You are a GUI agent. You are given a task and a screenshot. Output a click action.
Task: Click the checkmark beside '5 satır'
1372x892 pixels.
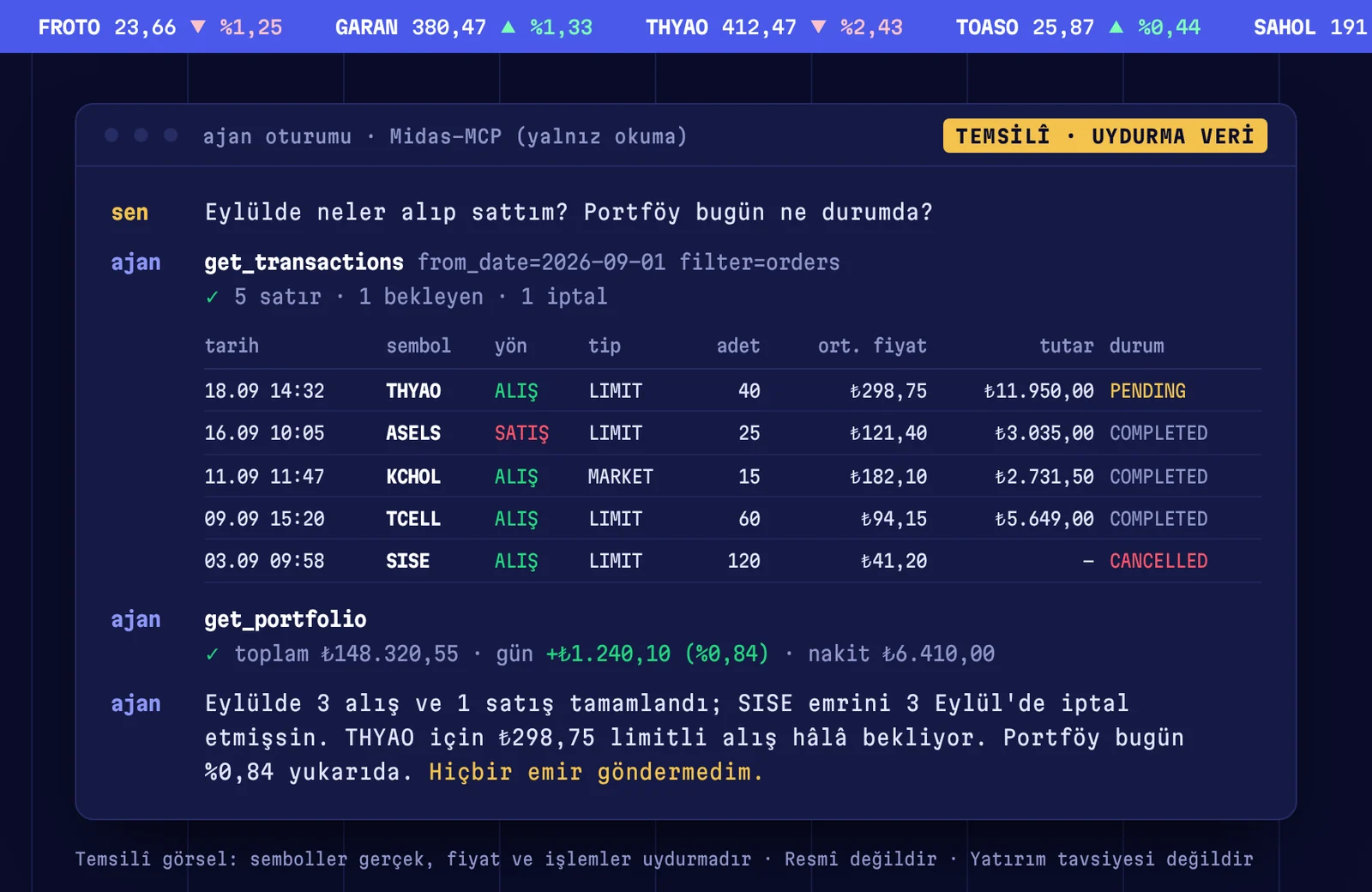click(212, 297)
